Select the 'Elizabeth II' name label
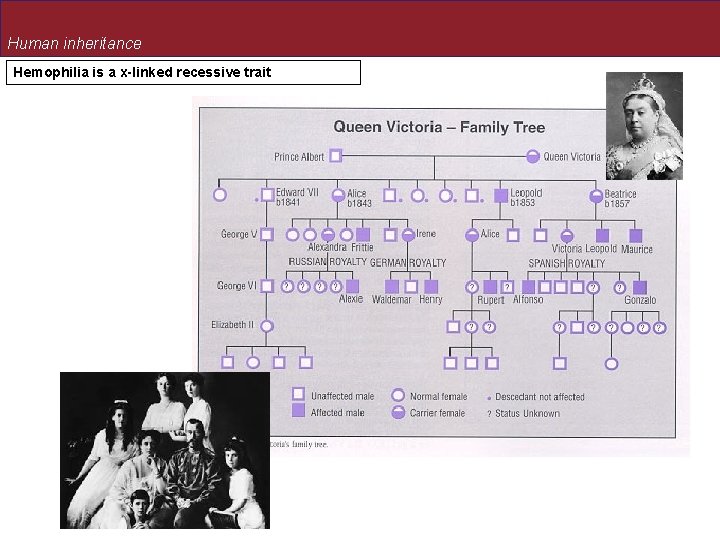Screen dimensions: 720x540 (x=232, y=325)
